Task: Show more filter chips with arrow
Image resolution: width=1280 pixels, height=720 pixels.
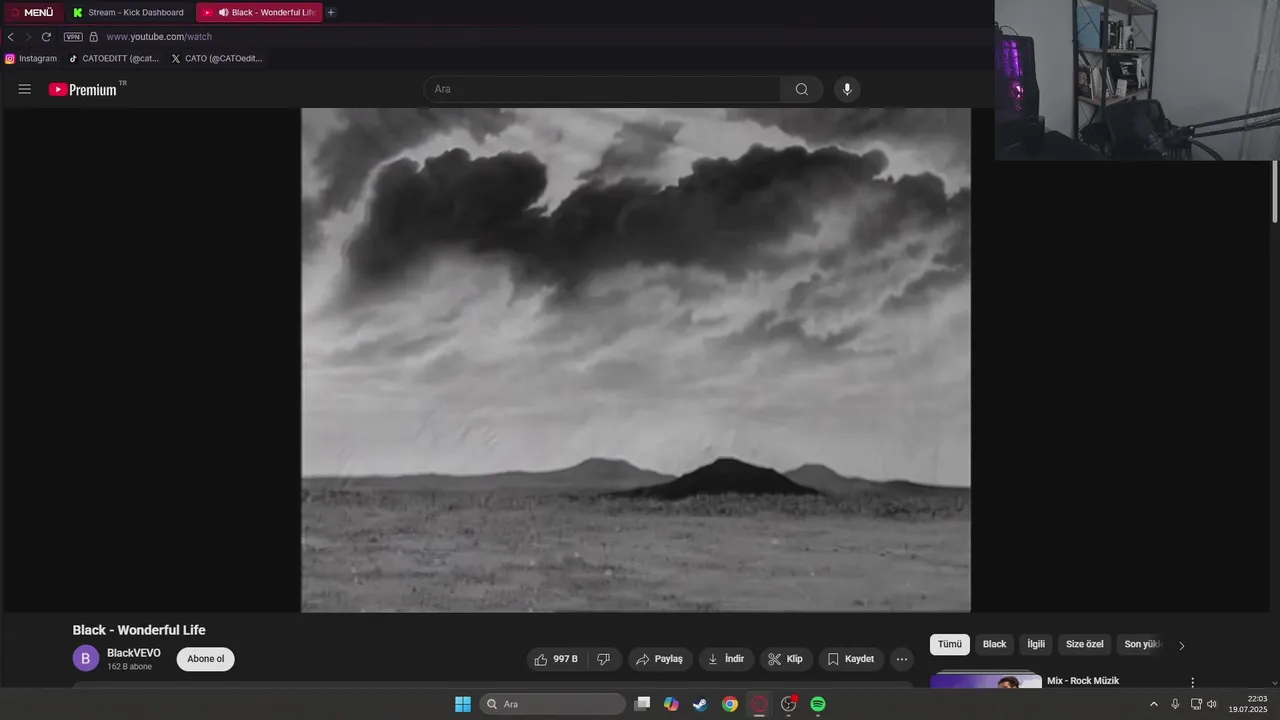Action: 1181,645
